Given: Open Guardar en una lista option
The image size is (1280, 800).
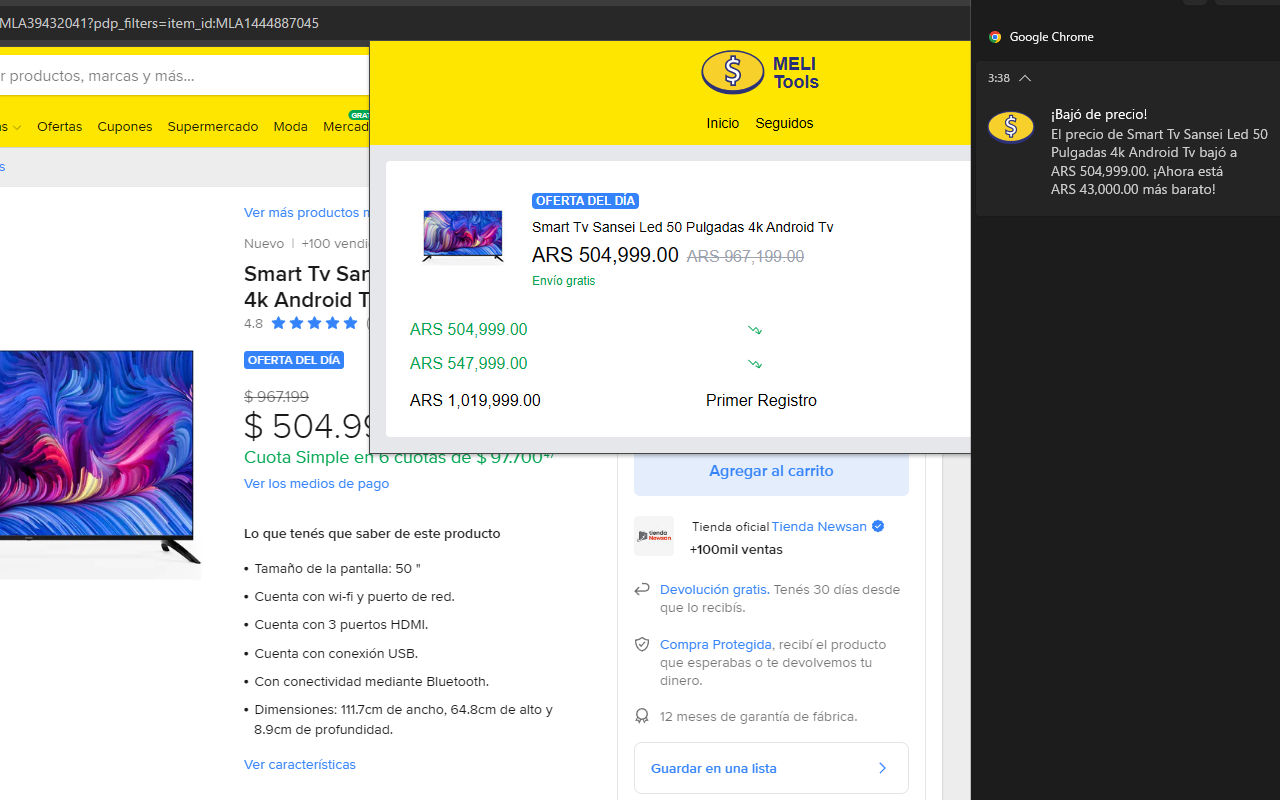Looking at the screenshot, I should pos(771,768).
